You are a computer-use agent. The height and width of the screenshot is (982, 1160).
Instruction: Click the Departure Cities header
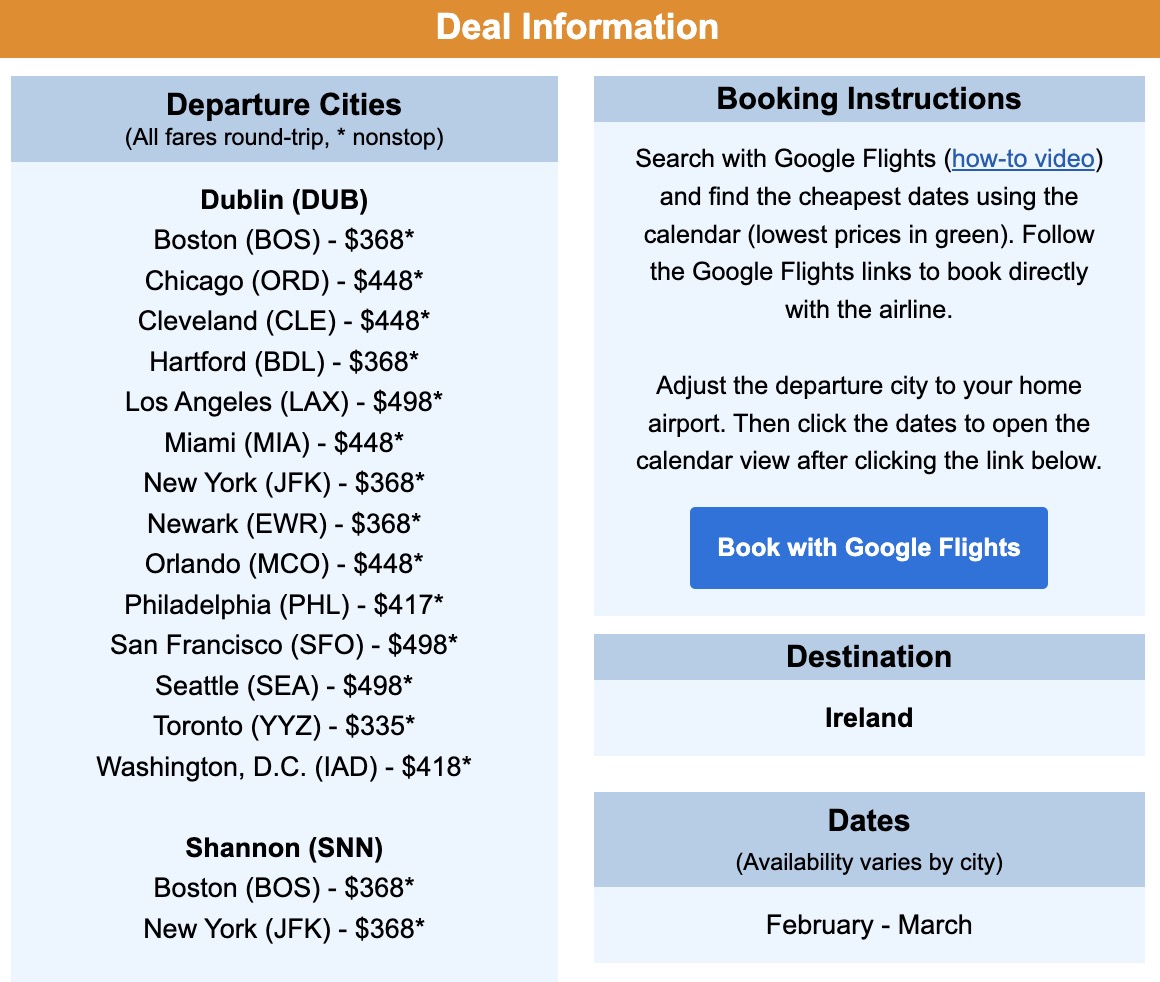(x=283, y=104)
